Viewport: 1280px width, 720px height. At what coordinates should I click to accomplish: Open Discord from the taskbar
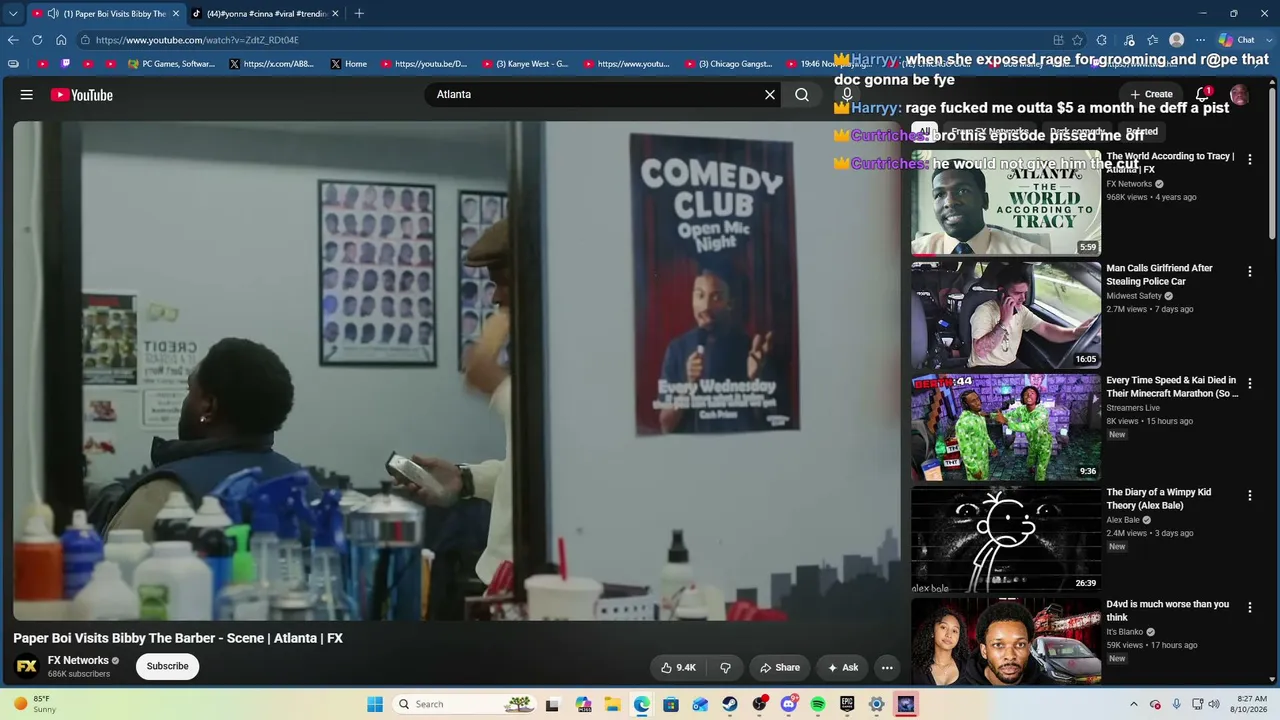tap(789, 704)
